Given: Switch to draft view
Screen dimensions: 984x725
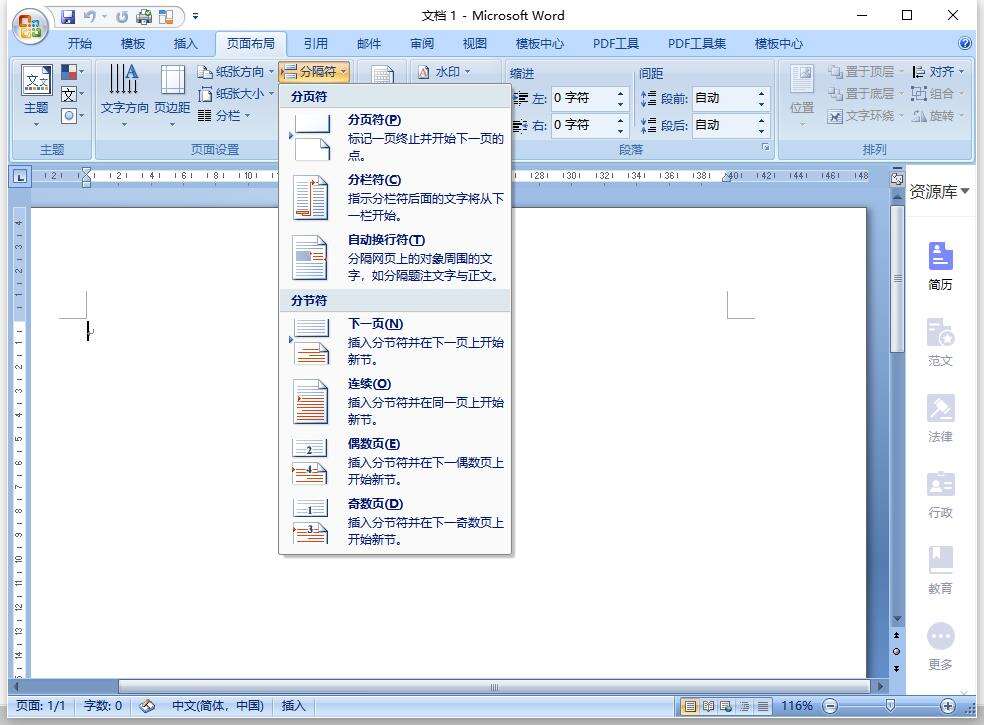Looking at the screenshot, I should [763, 707].
